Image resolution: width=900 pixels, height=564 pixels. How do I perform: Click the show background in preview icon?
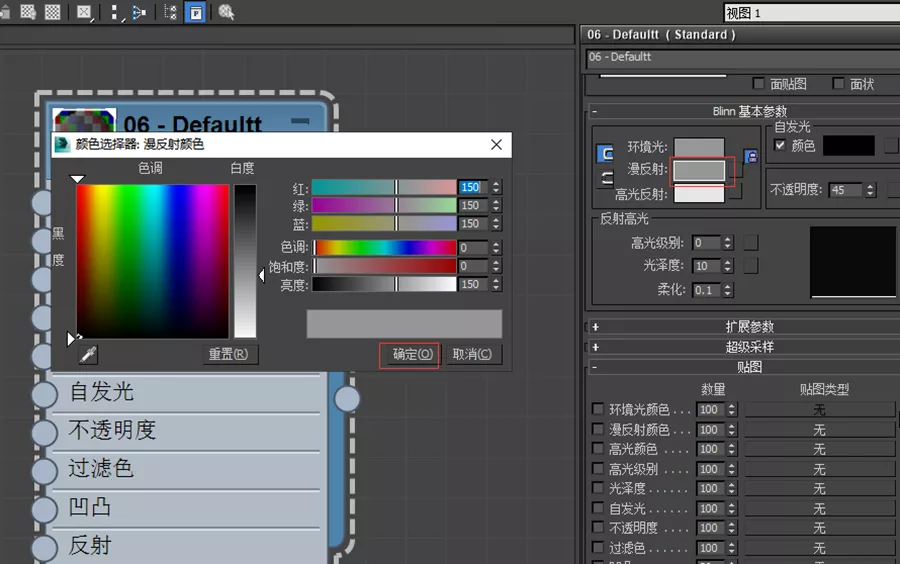click(x=53, y=12)
